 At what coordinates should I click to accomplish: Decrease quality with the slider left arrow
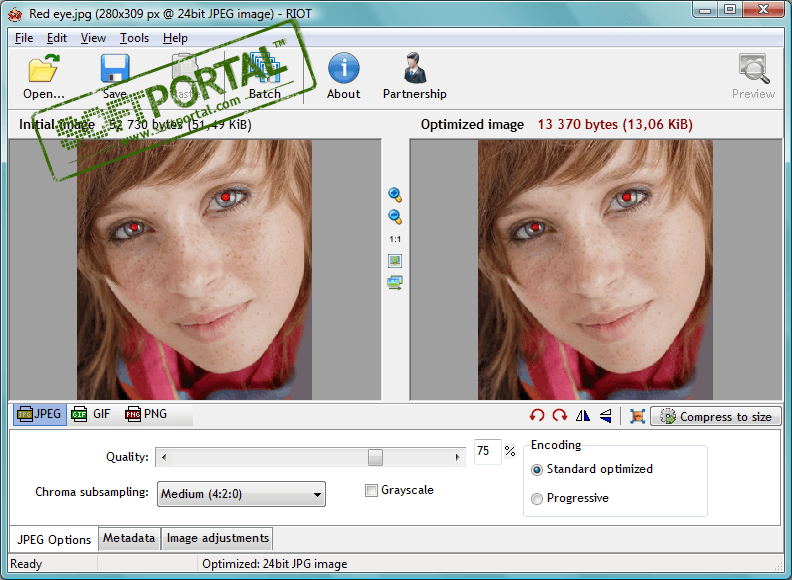coord(164,457)
